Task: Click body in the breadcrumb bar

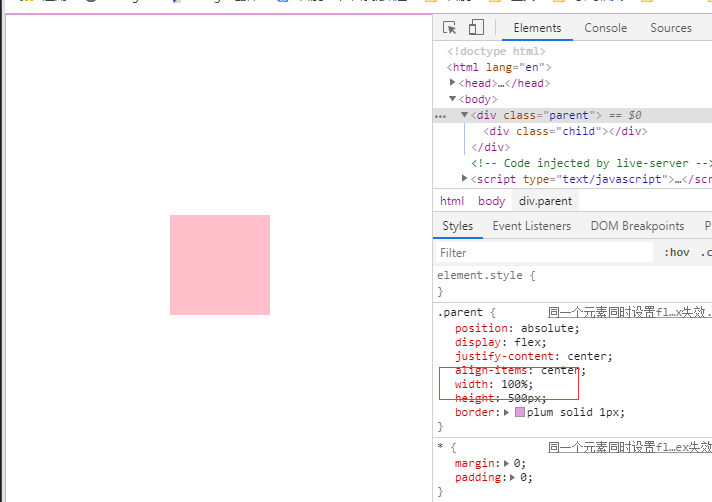Action: [x=491, y=201]
